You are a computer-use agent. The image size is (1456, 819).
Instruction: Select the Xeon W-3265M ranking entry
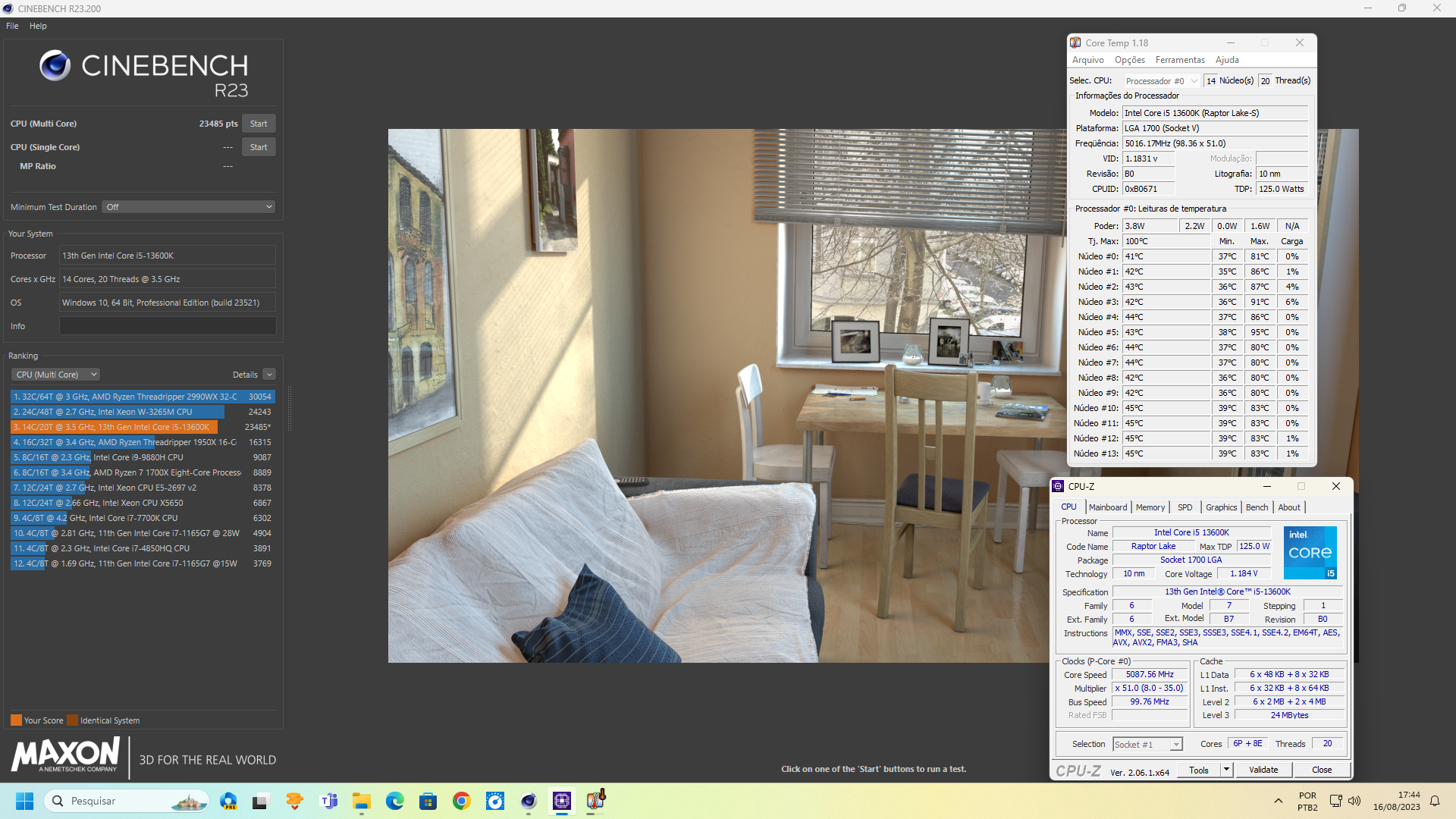tap(143, 412)
